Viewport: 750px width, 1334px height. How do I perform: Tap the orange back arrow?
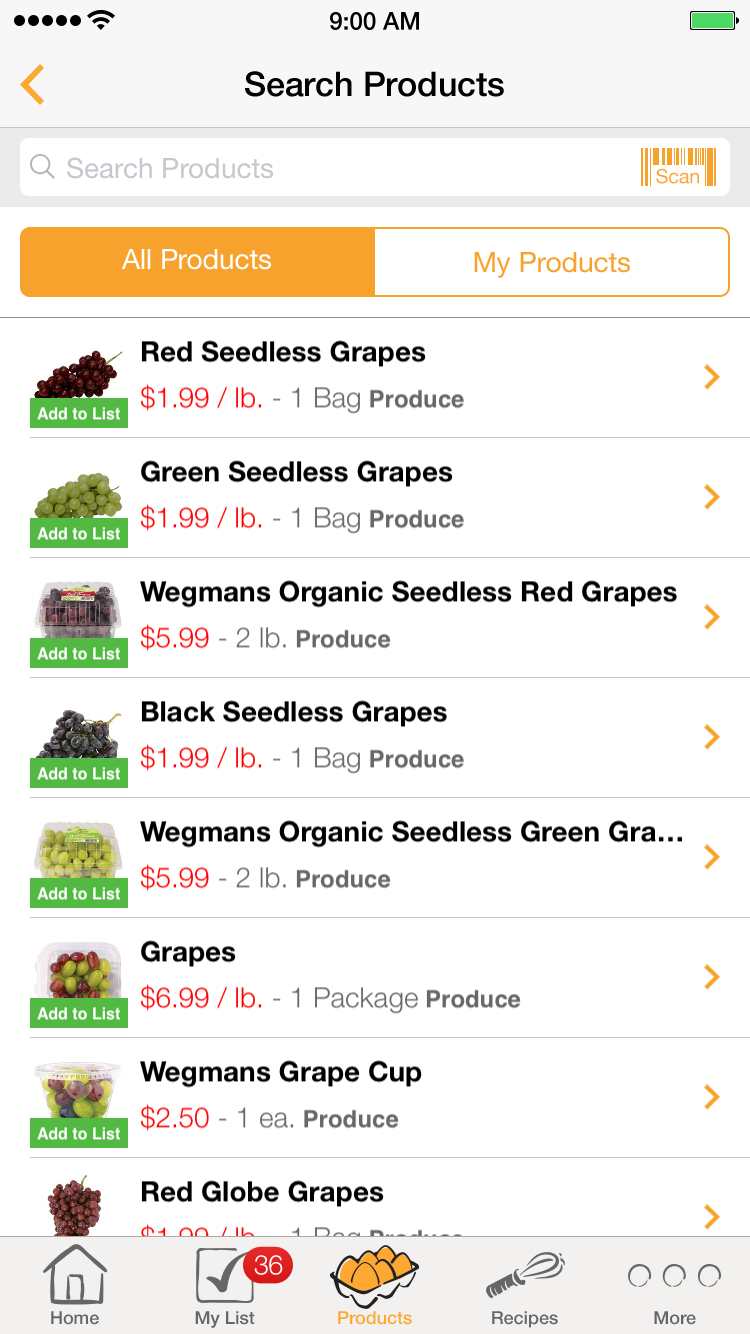click(x=33, y=85)
